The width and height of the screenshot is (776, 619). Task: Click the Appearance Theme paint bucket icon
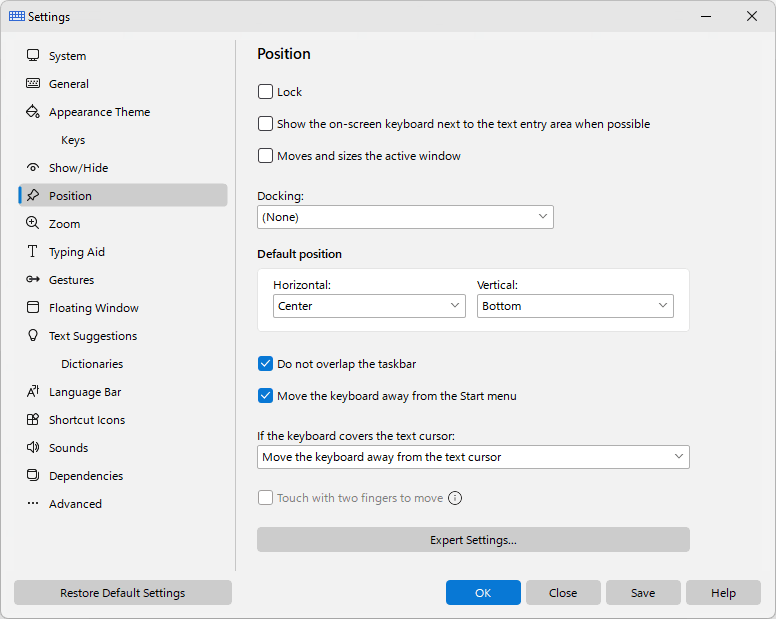click(x=33, y=111)
